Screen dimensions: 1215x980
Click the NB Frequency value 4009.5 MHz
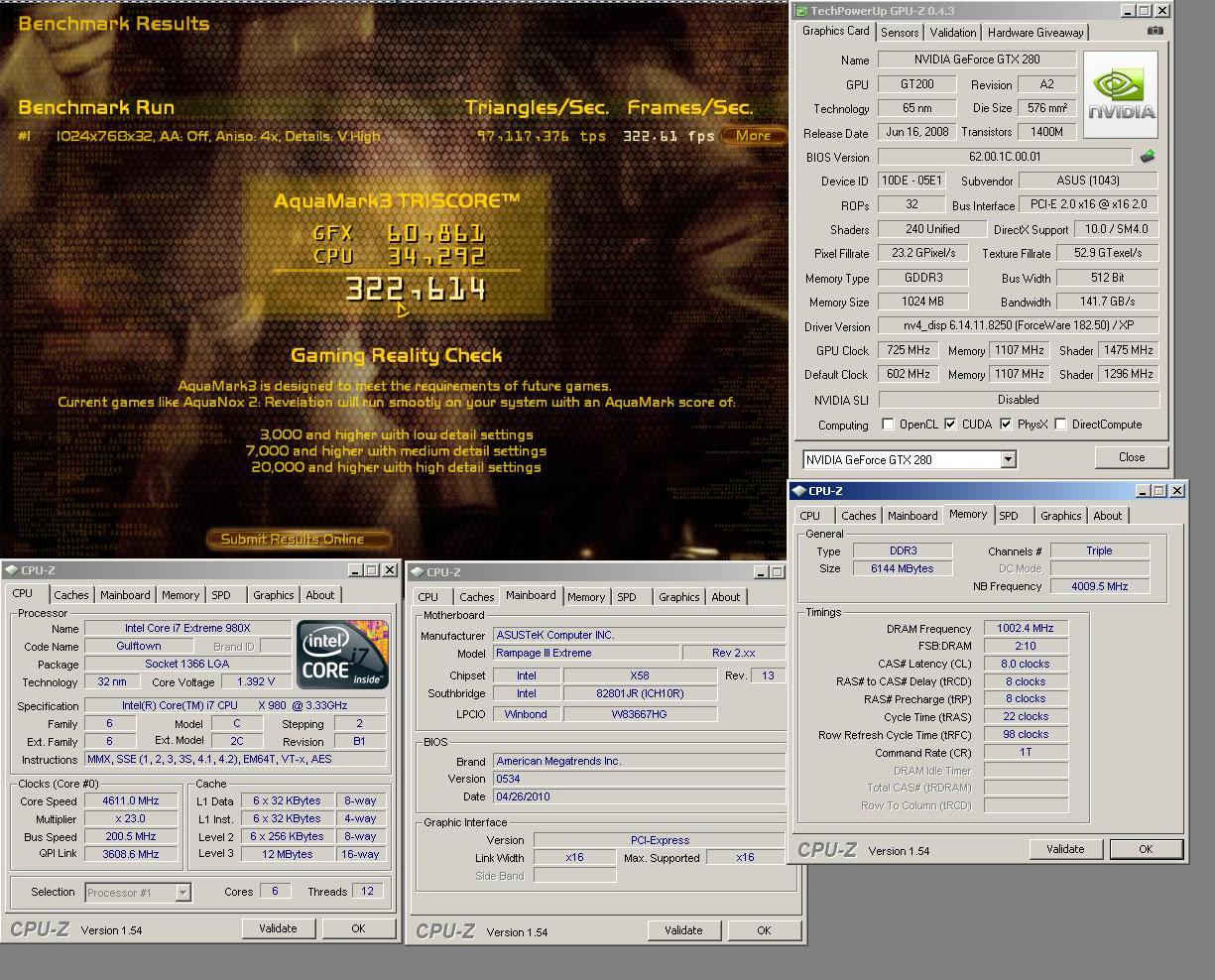click(1099, 586)
